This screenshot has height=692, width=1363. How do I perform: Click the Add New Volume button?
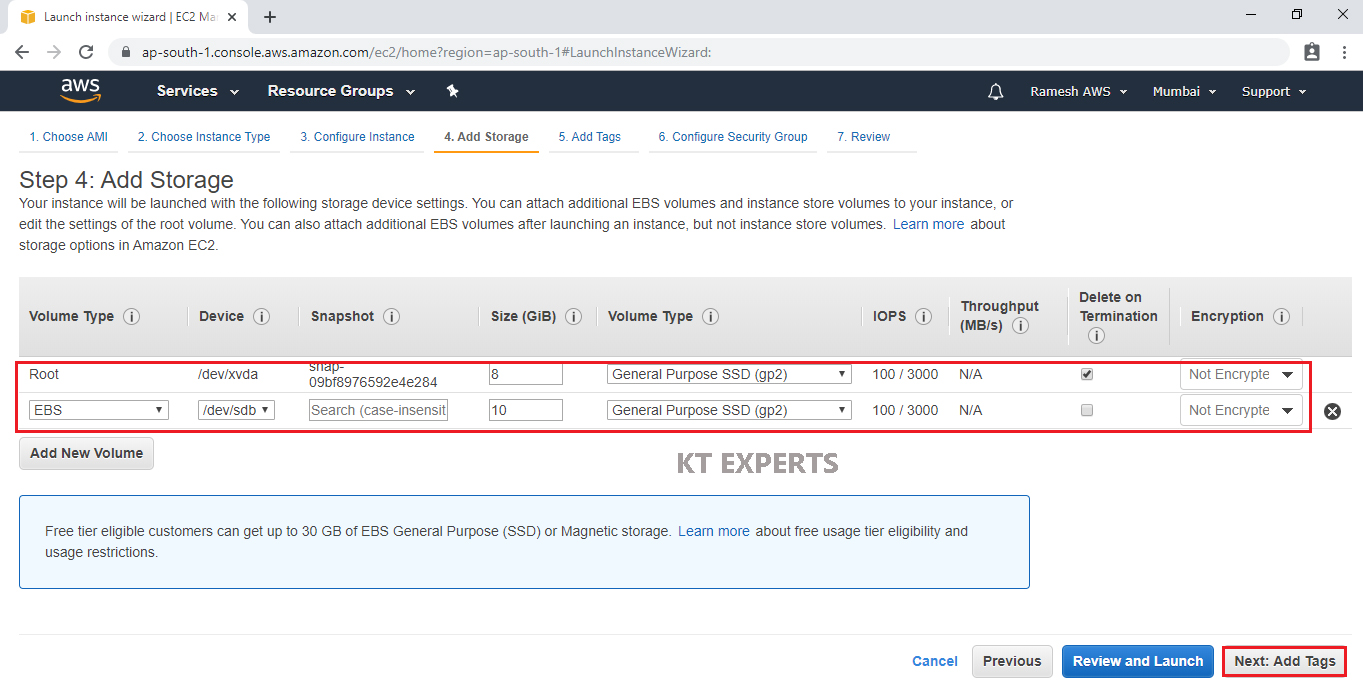point(86,453)
